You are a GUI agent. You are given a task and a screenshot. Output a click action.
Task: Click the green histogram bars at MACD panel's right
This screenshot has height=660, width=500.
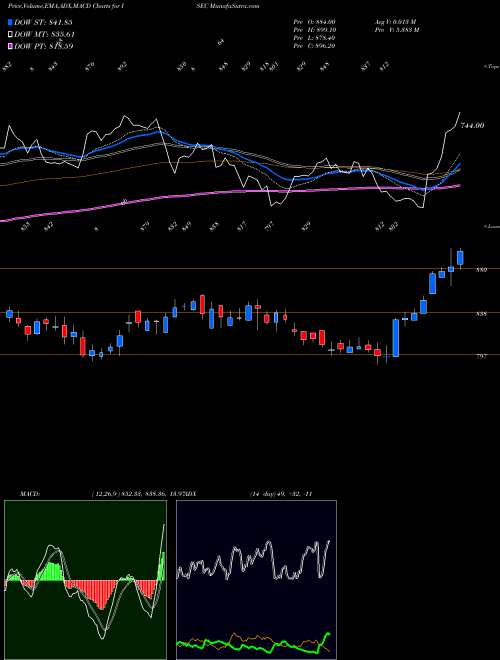161,567
